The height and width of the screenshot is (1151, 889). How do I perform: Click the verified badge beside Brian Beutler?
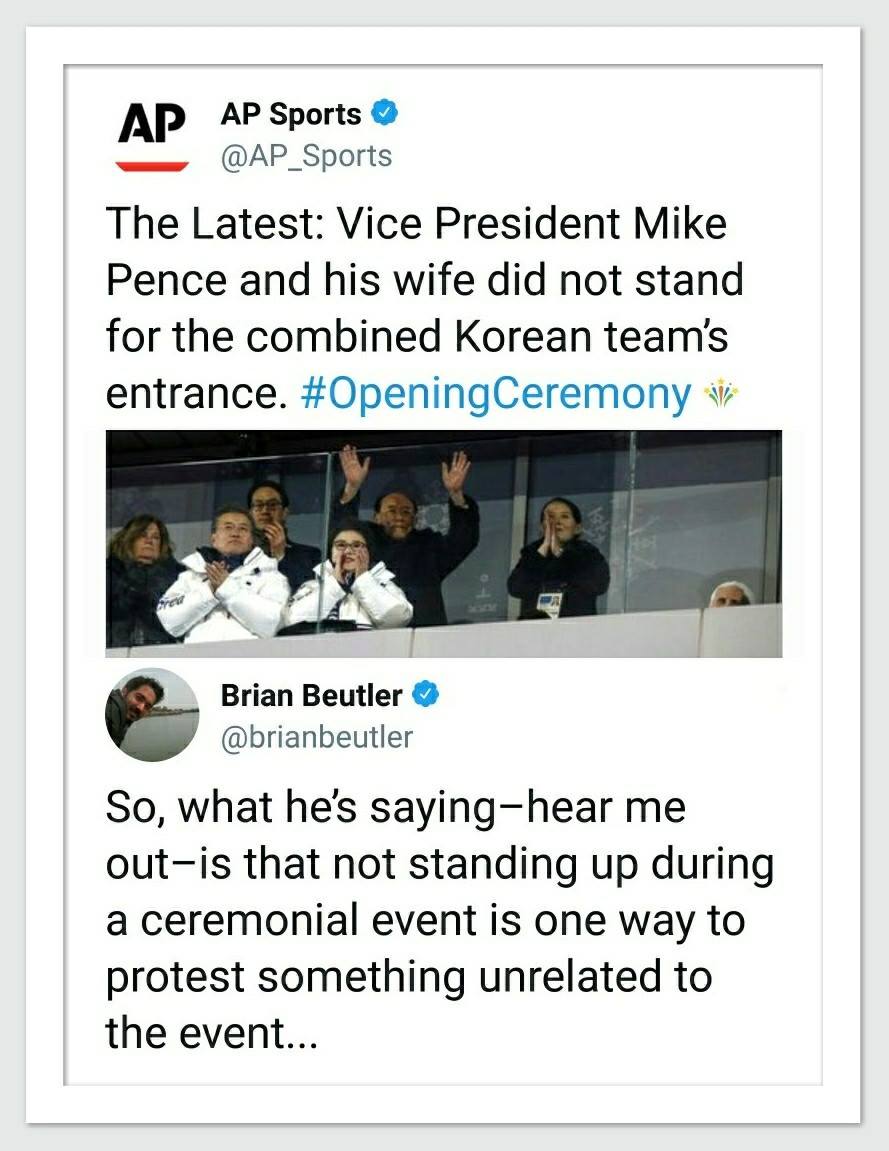click(x=426, y=694)
